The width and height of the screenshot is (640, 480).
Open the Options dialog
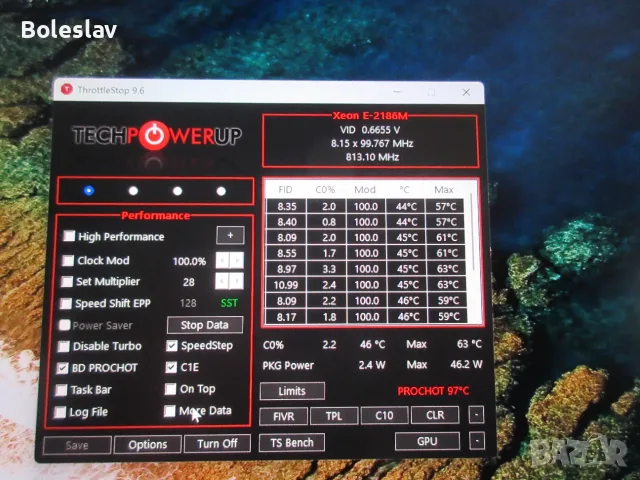(148, 444)
